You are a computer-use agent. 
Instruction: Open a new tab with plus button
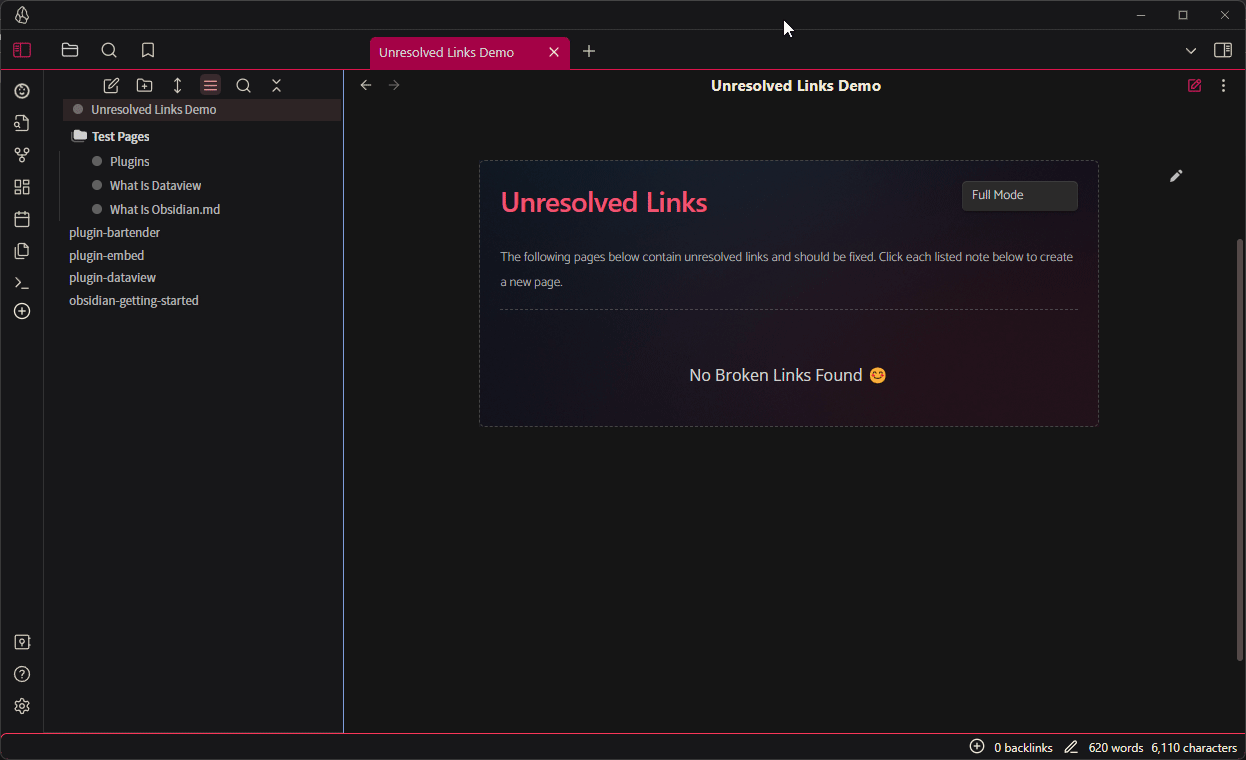click(x=589, y=51)
